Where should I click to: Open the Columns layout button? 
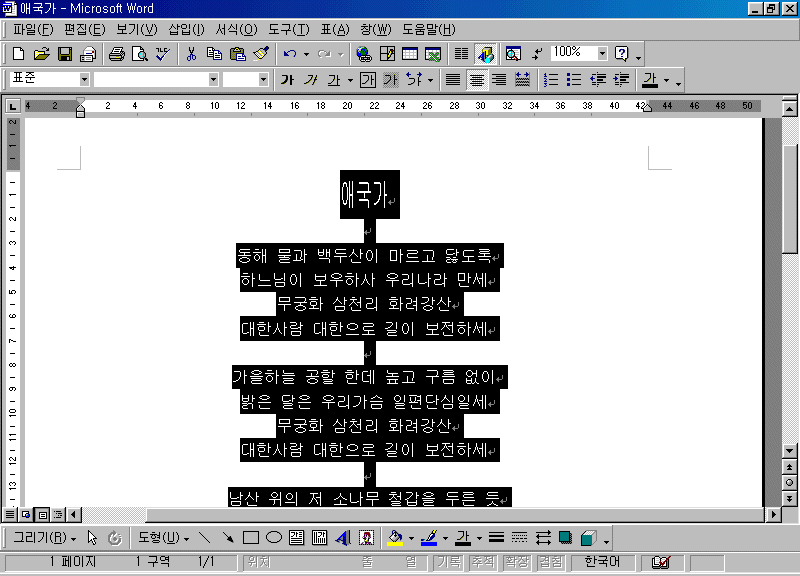461,54
